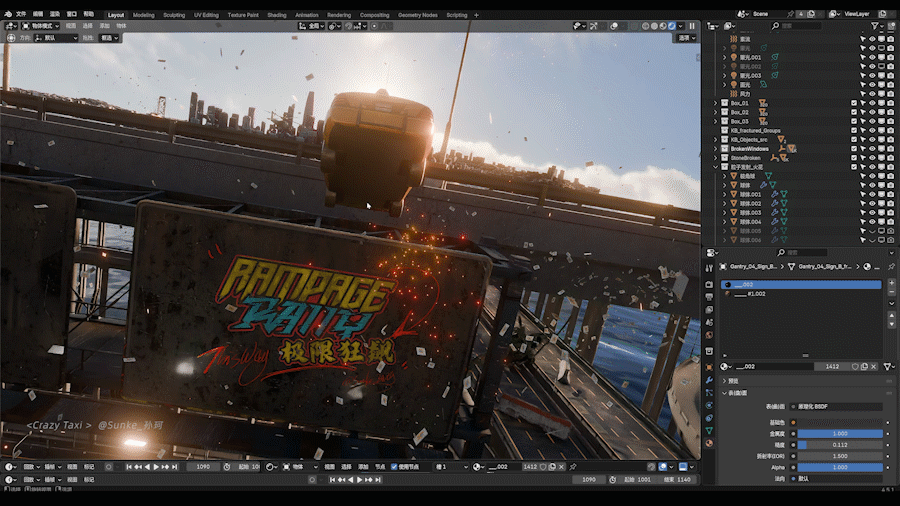Open the Scene properties tab icon

709,322
